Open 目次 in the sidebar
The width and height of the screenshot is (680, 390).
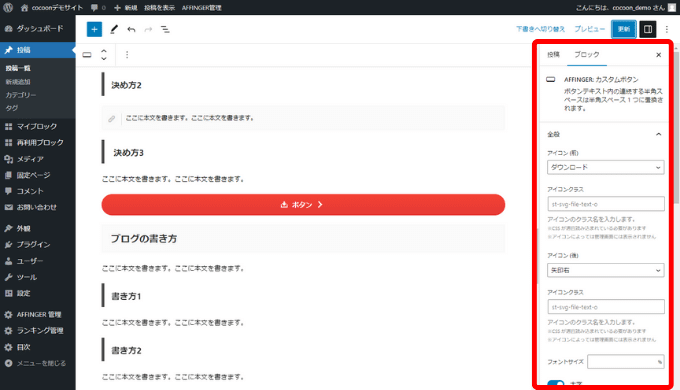38,347
